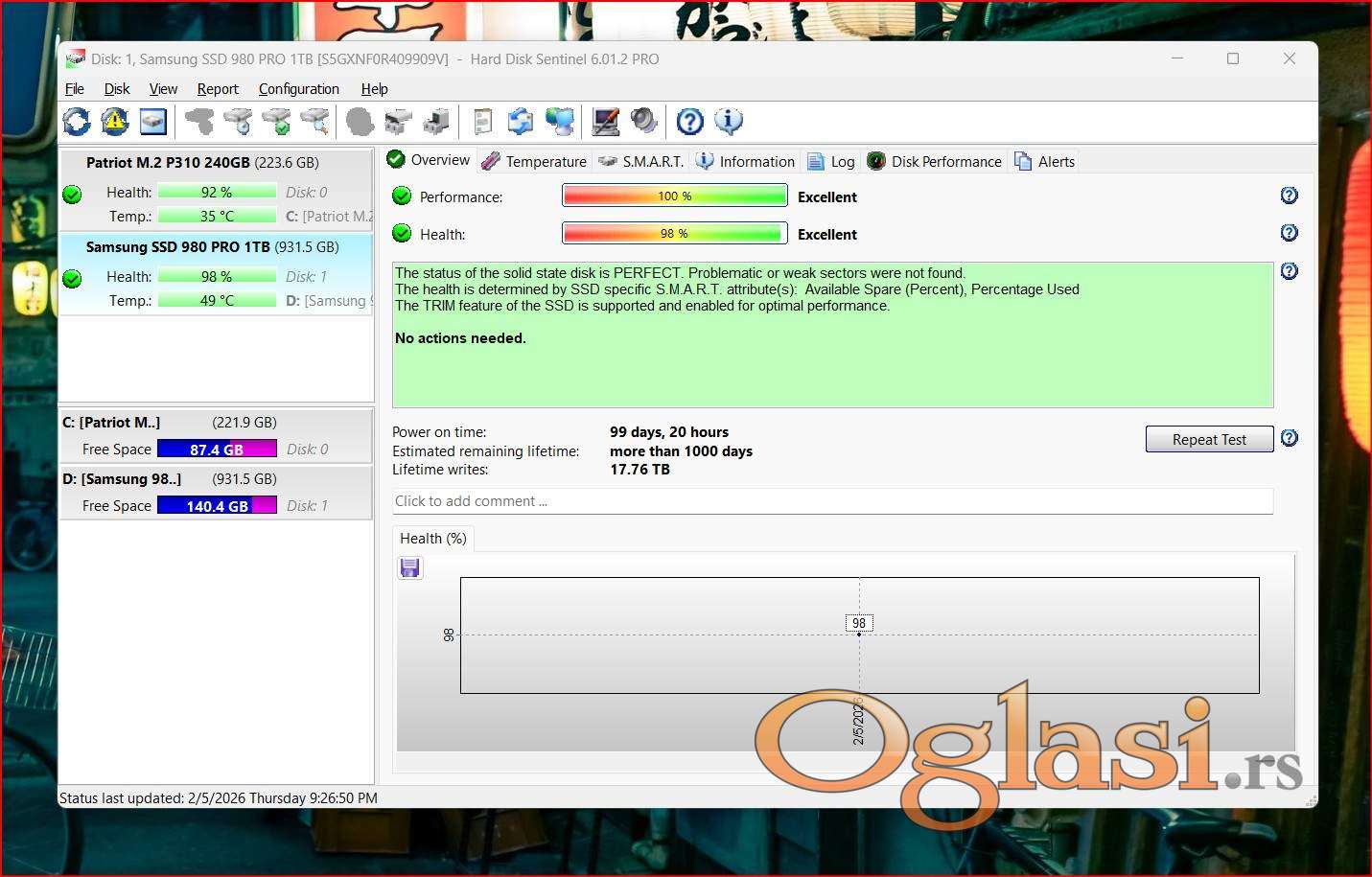Select the Patriot M.2 P310 240GB disk
The width and height of the screenshot is (1372, 877).
(202, 163)
